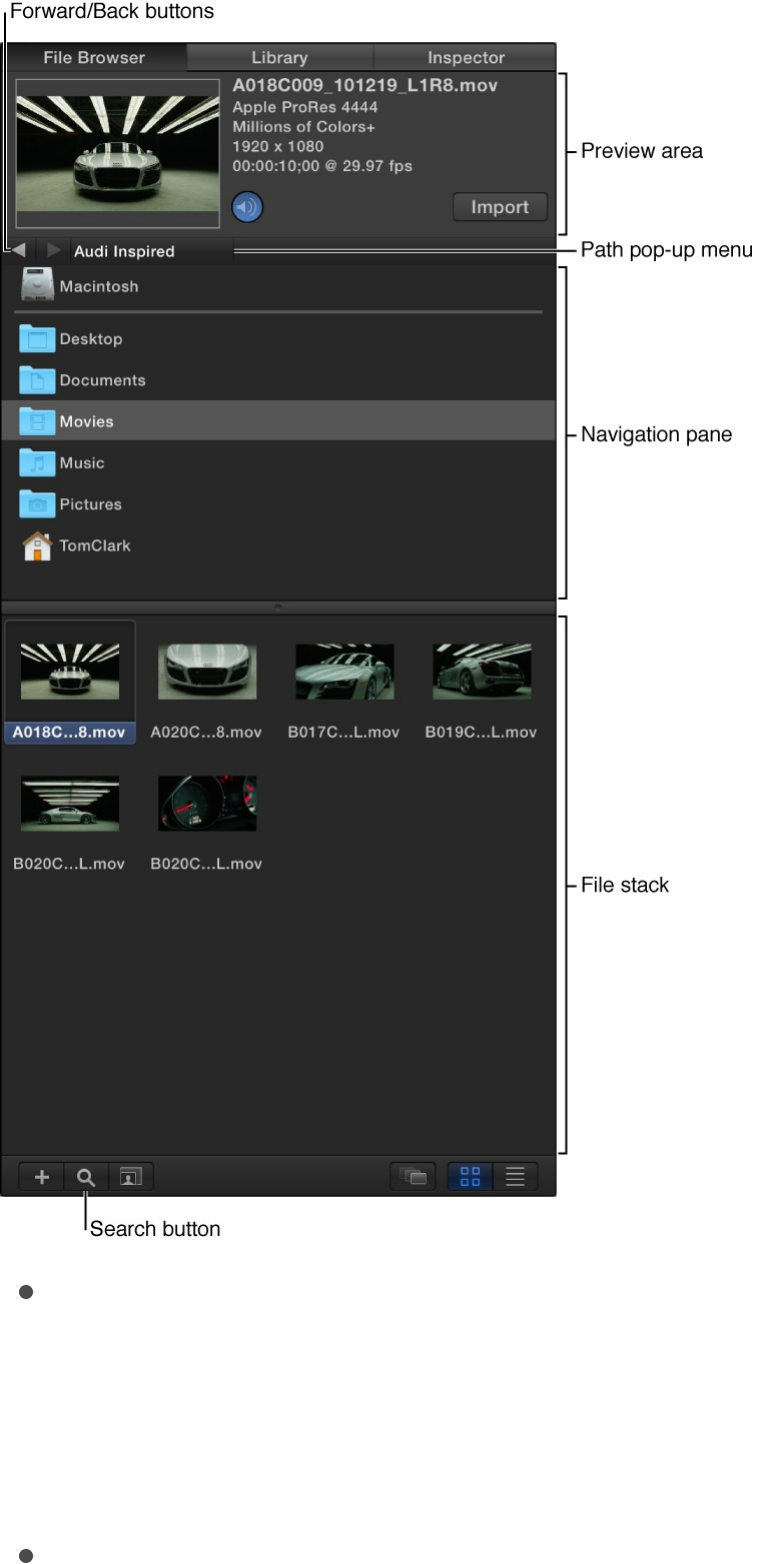This screenshot has width=765, height=1564.
Task: Open the Desktop folder
Action: pos(278,339)
